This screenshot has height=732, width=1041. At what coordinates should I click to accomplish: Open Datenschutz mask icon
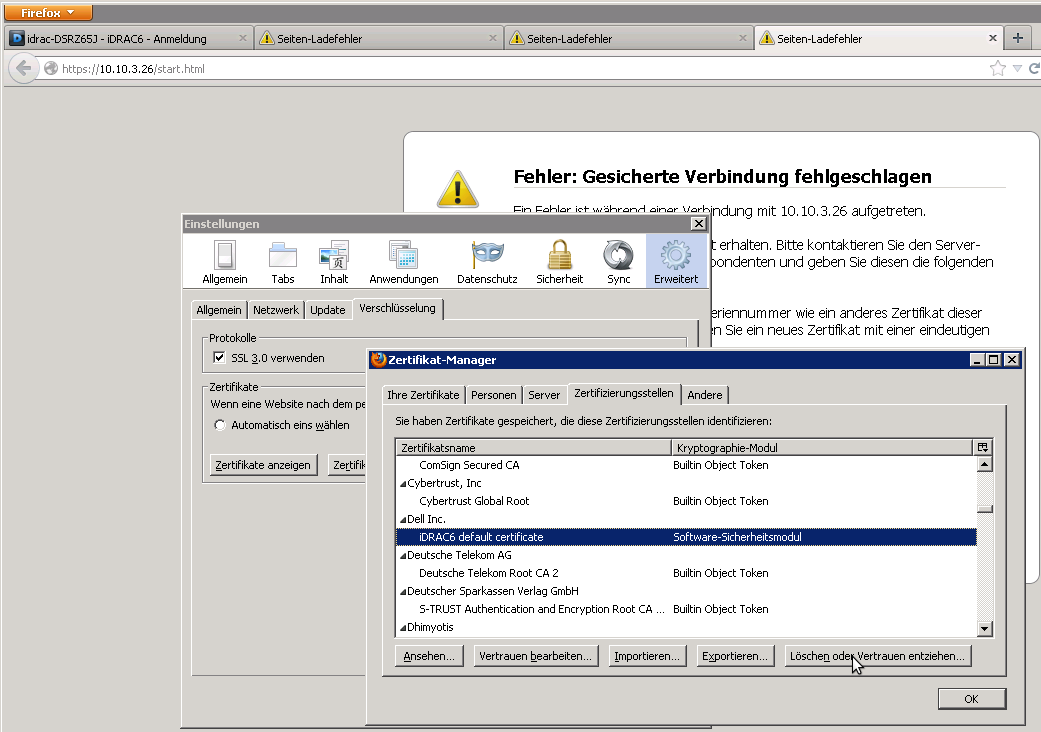[x=487, y=262]
